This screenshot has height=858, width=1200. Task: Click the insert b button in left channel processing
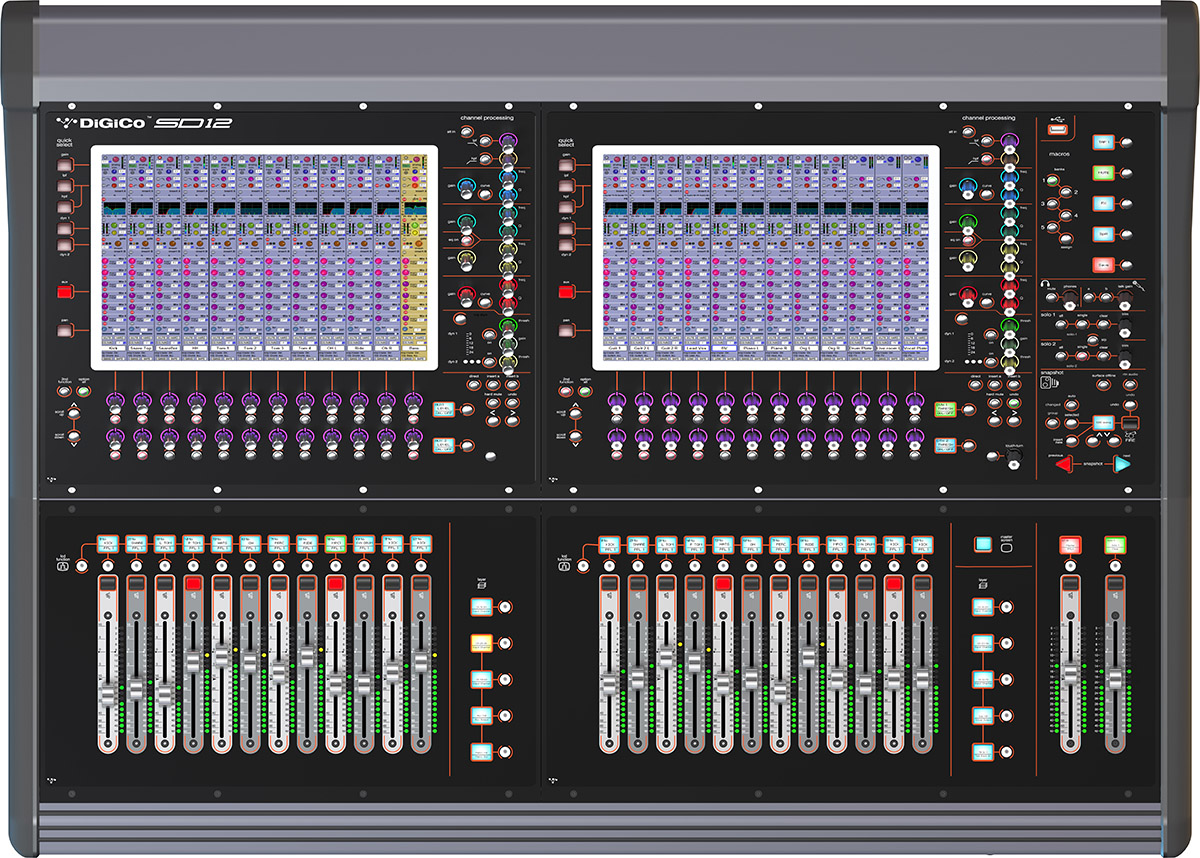512,385
